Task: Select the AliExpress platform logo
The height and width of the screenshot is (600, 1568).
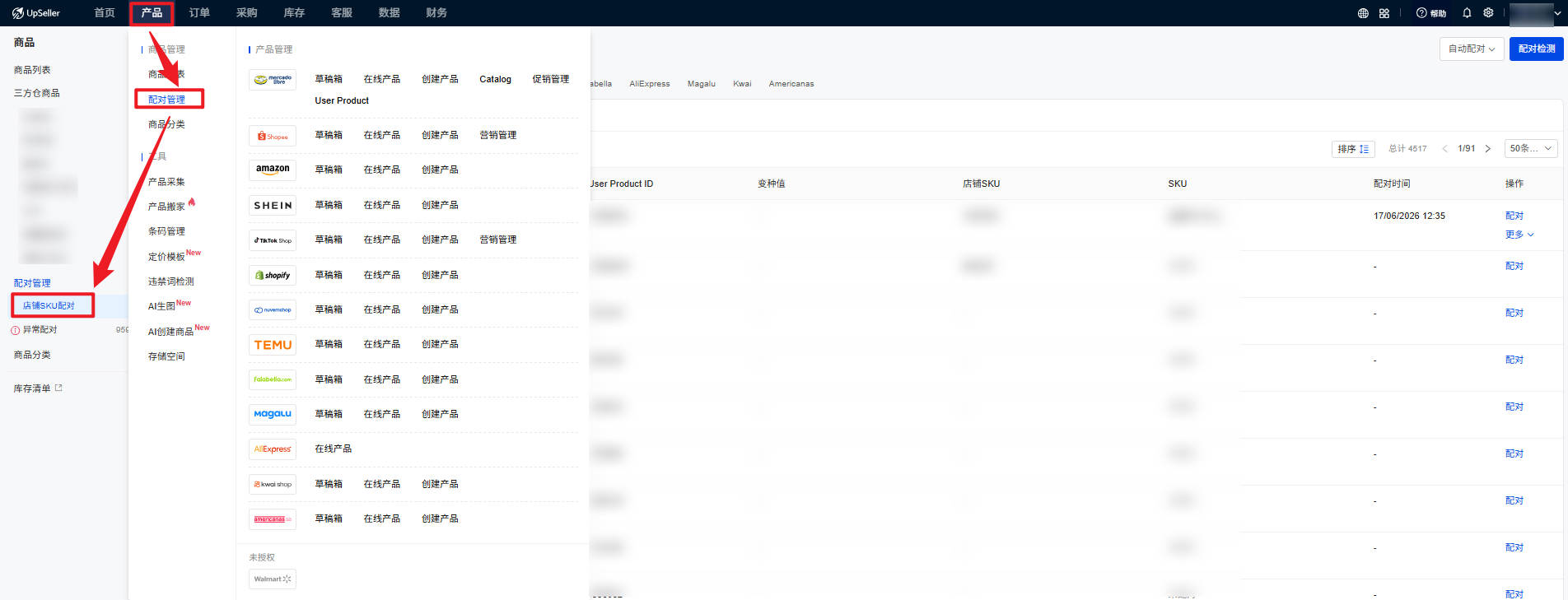Action: [x=273, y=449]
